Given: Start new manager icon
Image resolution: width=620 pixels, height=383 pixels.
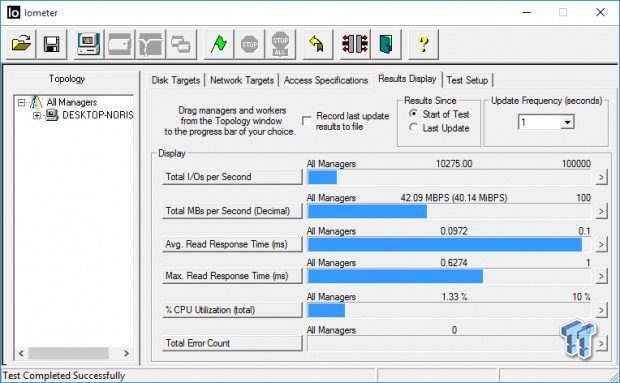Looking at the screenshot, I should click(x=89, y=44).
